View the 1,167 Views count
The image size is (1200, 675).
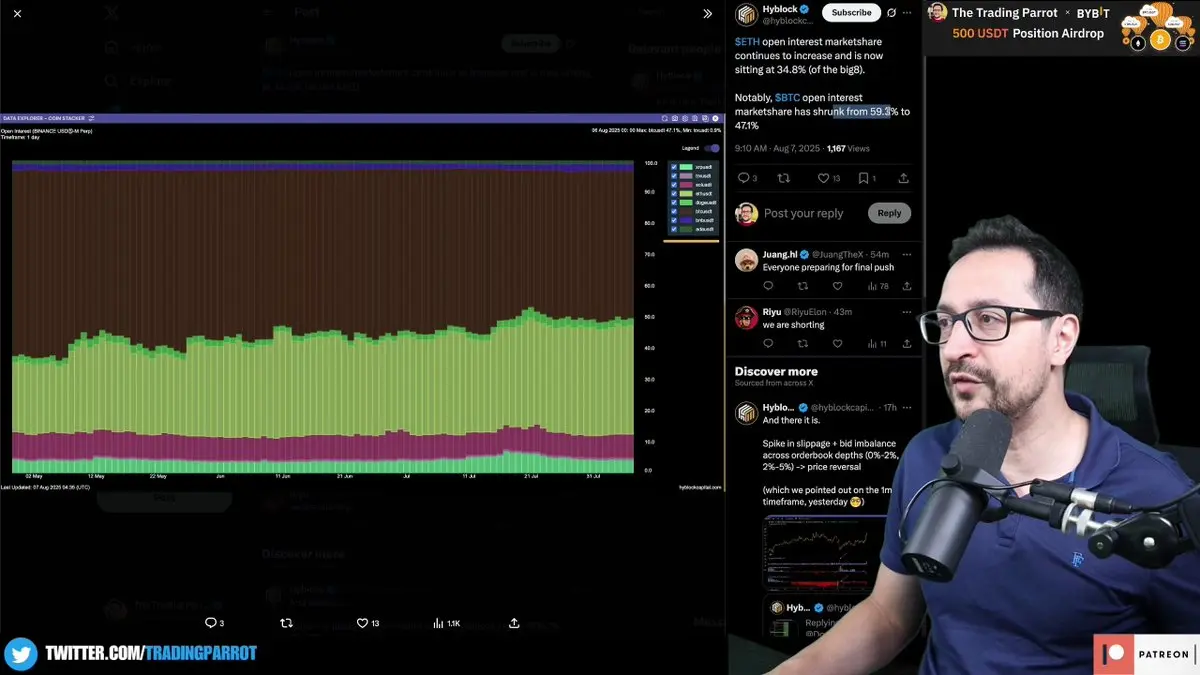point(848,148)
